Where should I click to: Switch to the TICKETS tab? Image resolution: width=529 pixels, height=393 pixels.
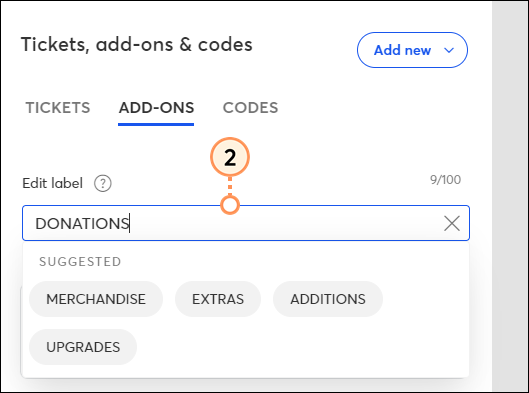(58, 108)
